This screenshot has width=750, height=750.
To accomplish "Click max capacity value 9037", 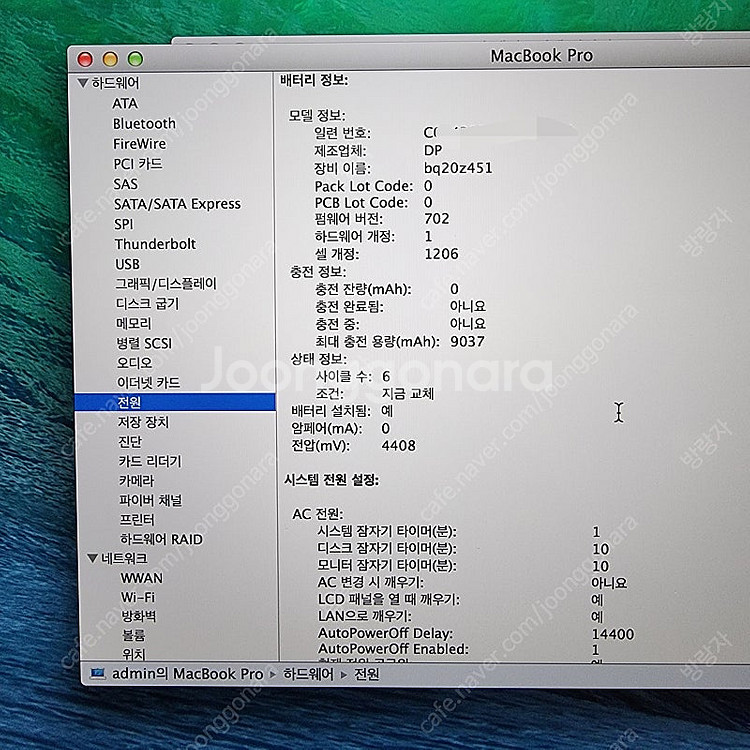I will pos(467,342).
